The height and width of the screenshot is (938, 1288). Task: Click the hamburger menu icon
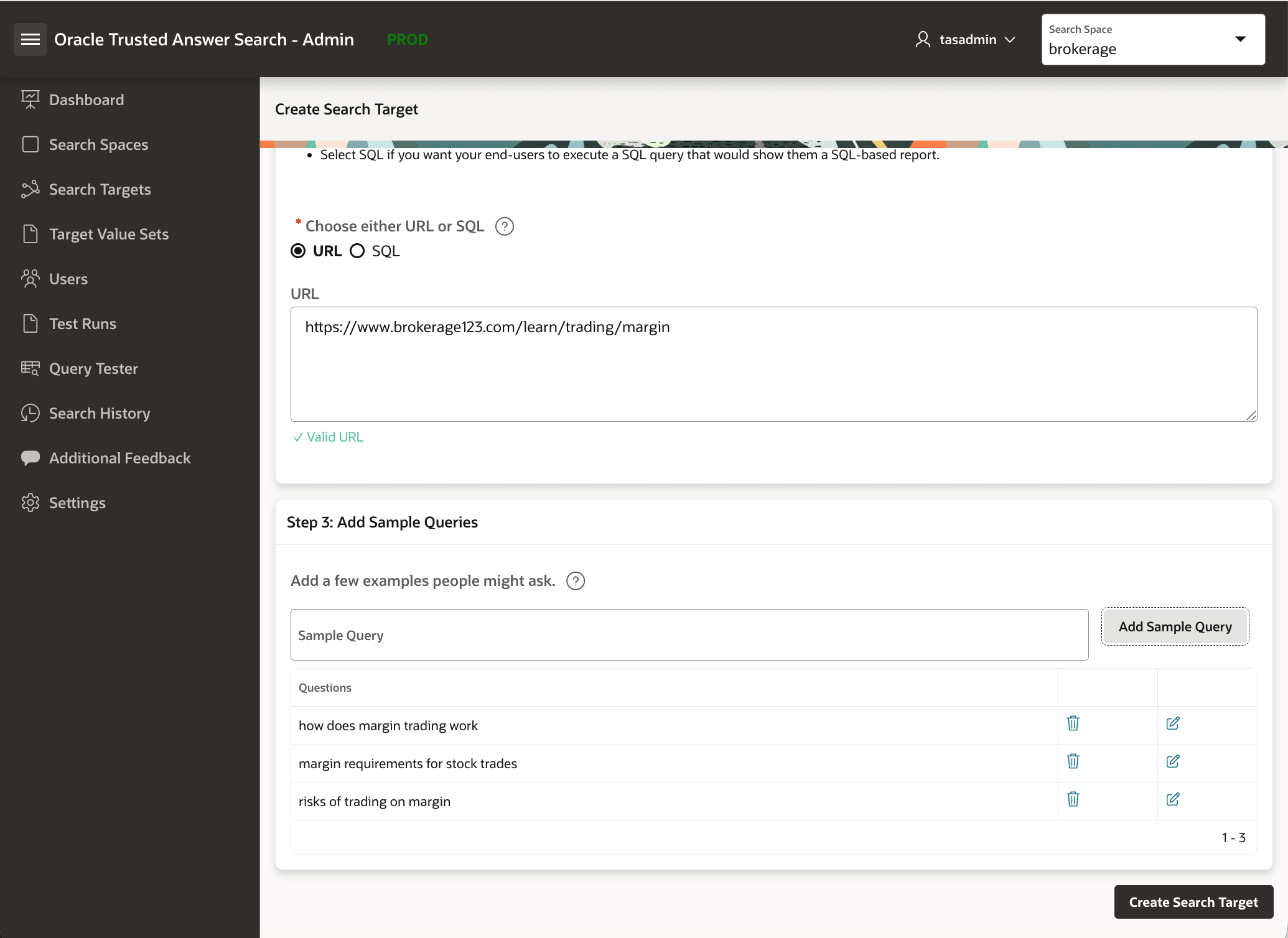[x=30, y=39]
